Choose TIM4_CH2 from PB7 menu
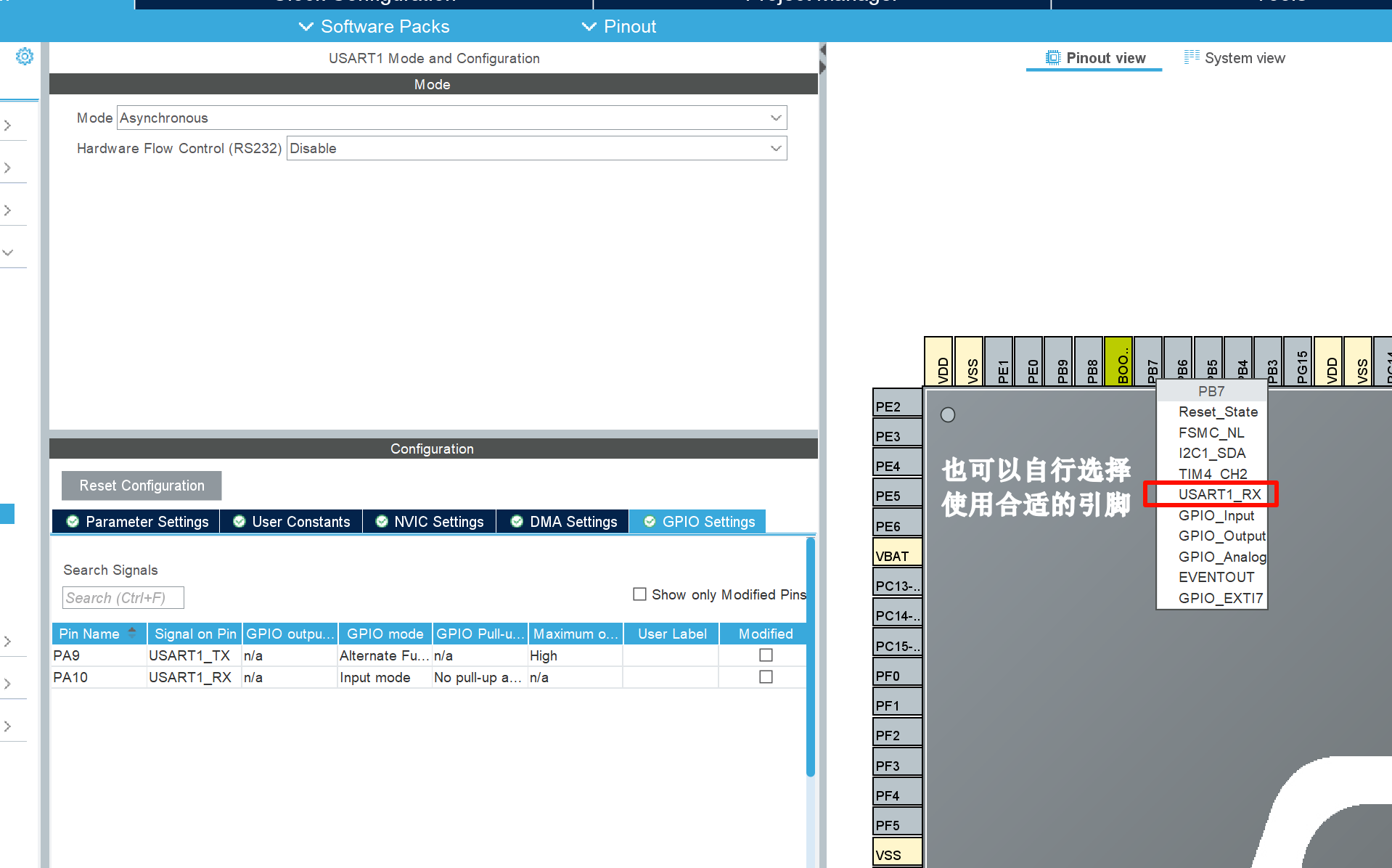 click(1211, 474)
